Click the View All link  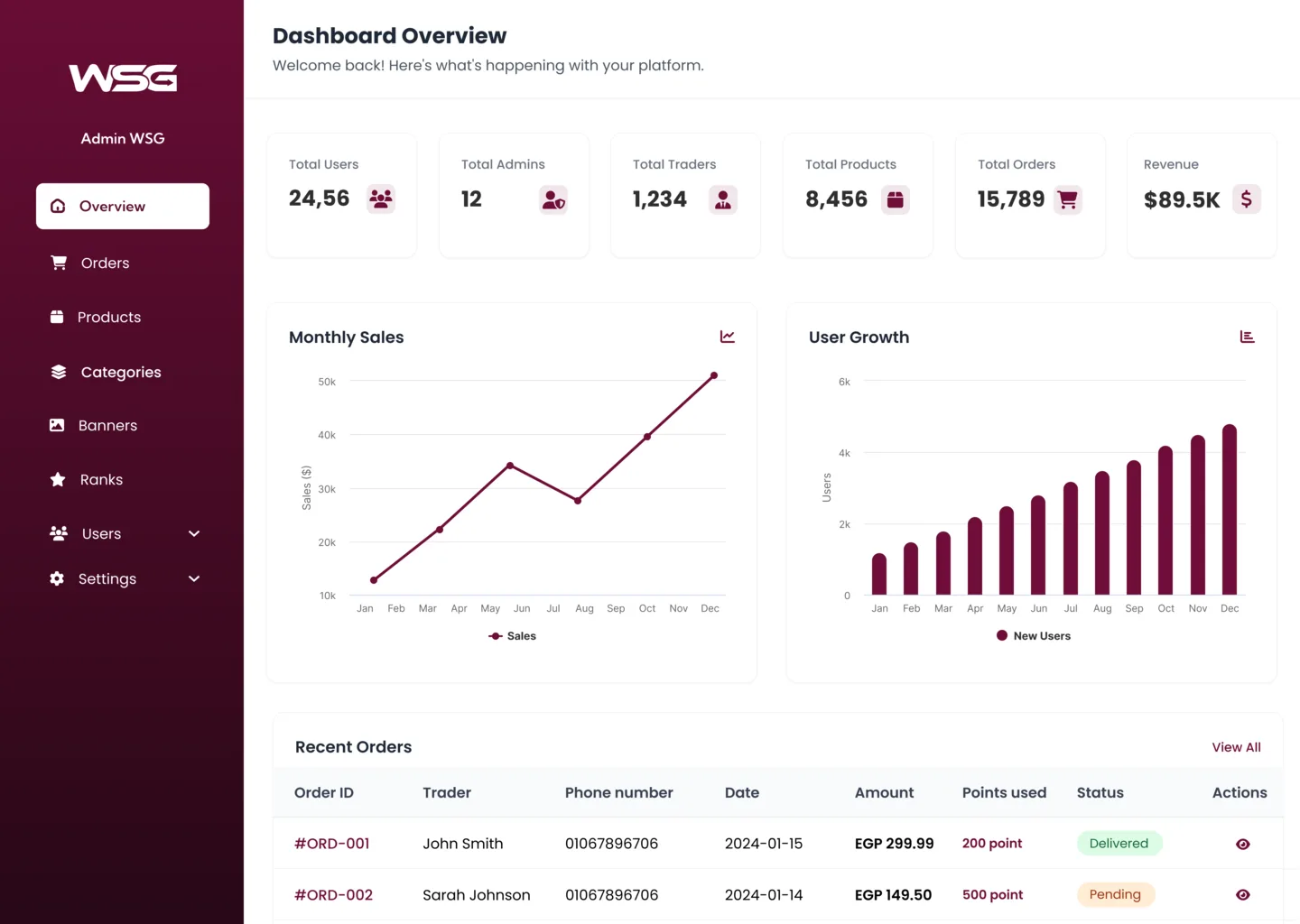point(1236,747)
